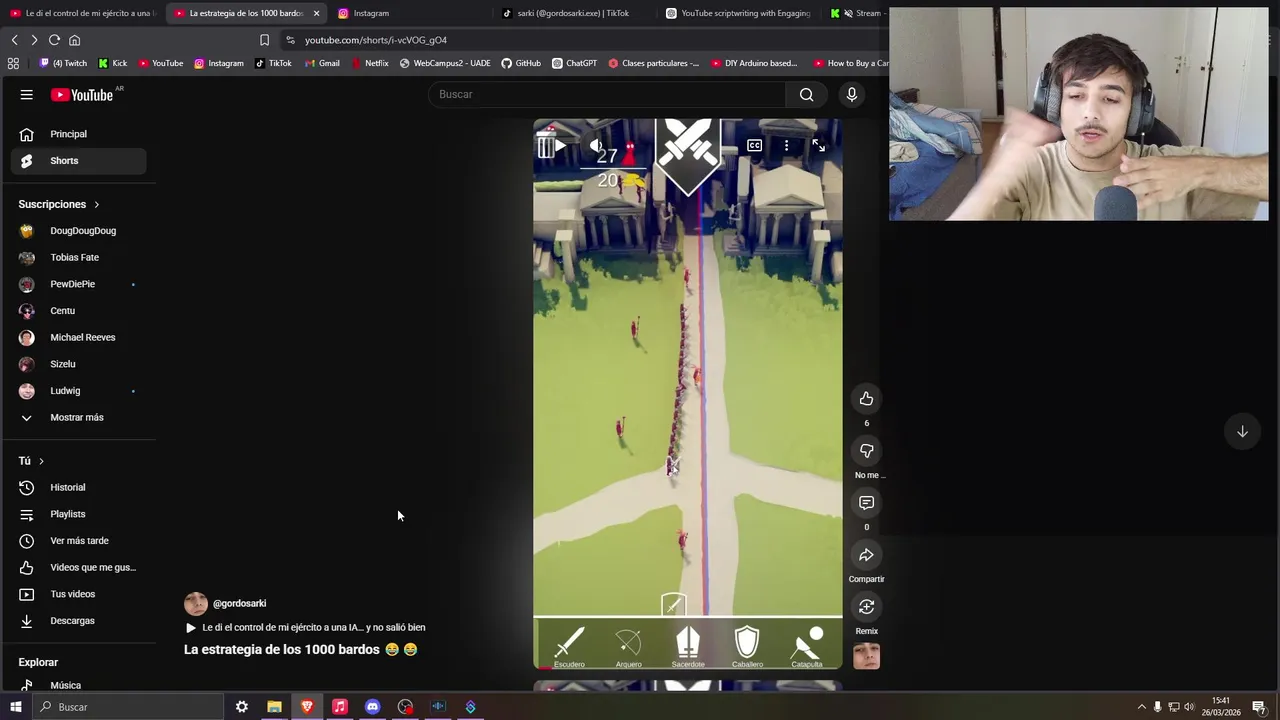
Task: Open Playlists in the sidebar
Action: [78, 514]
